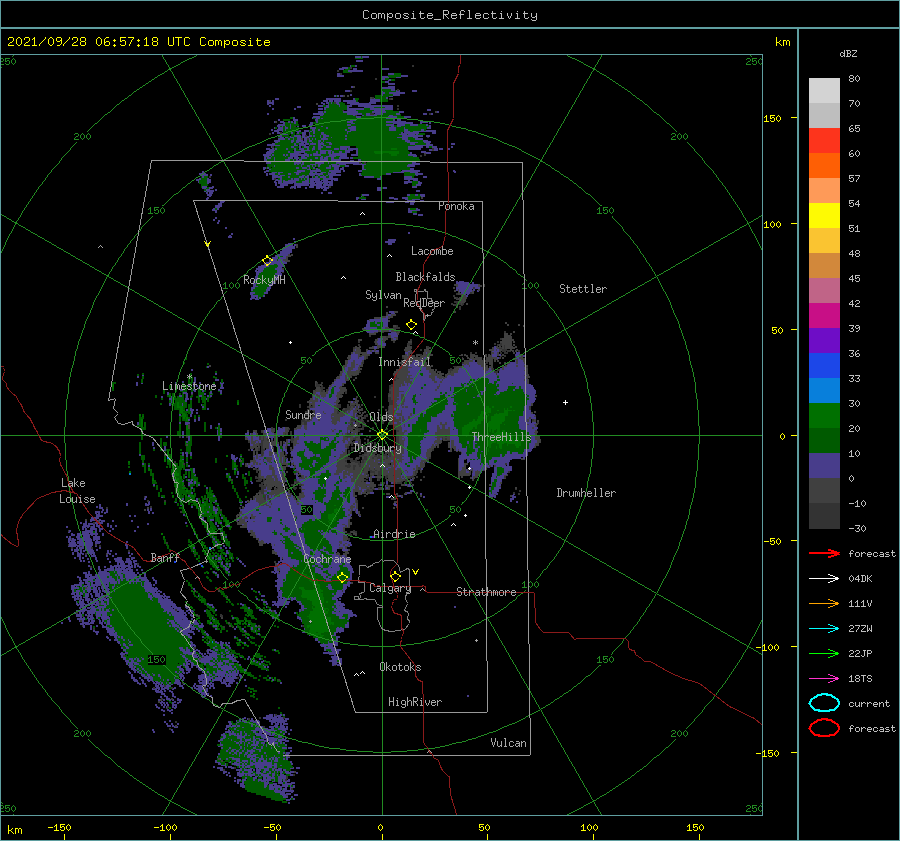
Task: Click the Sylvan label
Action: pos(383,295)
